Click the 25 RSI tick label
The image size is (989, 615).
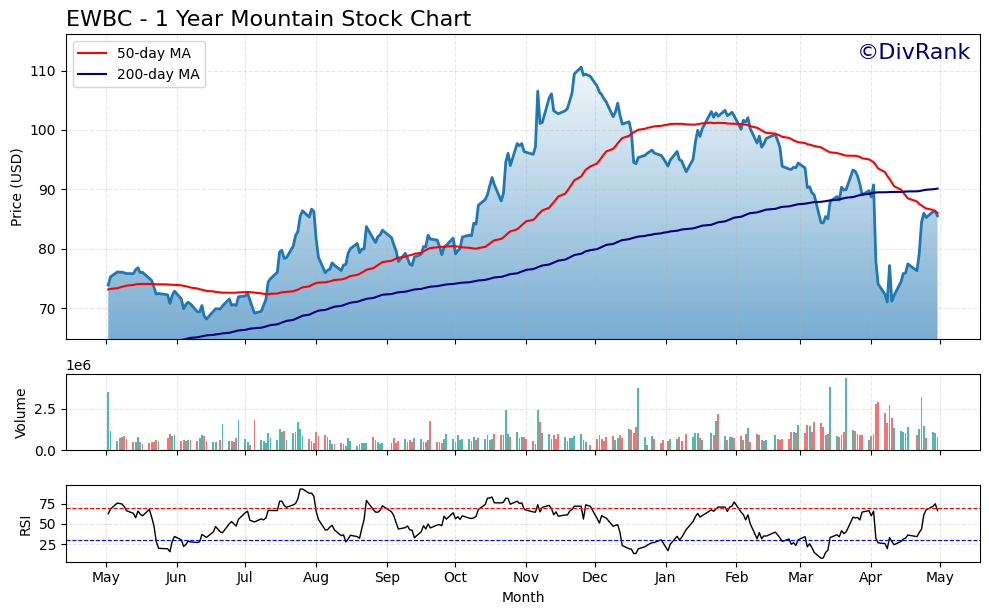tap(47, 544)
